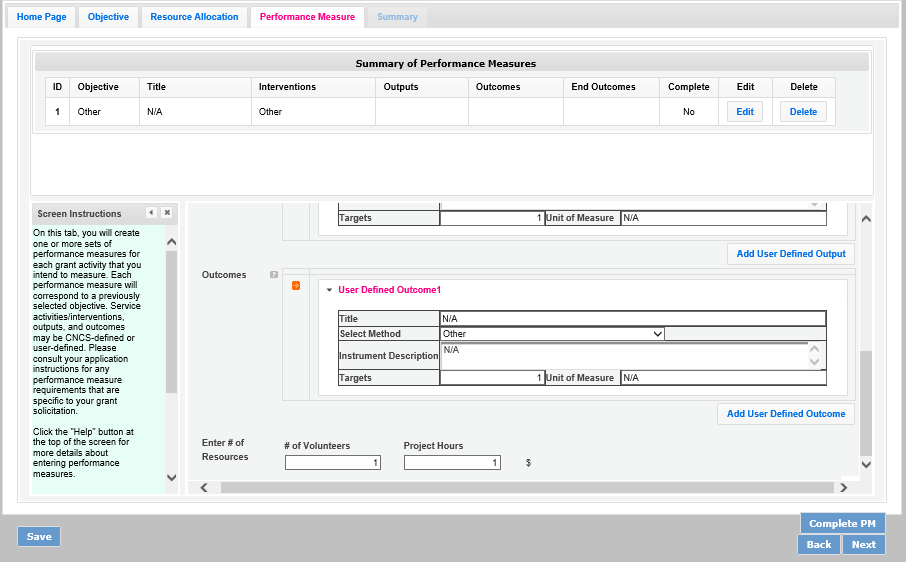Click the orange remove outcome icon
The image size is (906, 562).
pos(296,286)
